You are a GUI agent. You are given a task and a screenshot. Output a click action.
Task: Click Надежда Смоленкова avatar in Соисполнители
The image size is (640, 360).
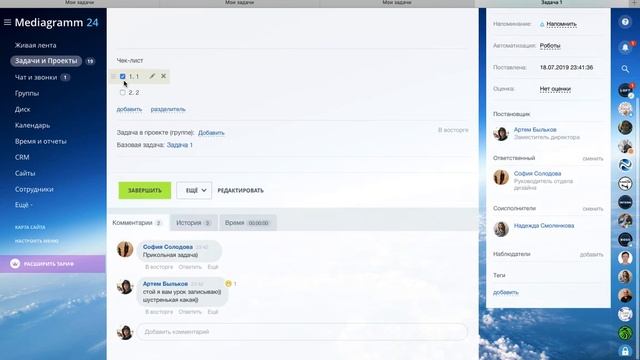point(501,229)
